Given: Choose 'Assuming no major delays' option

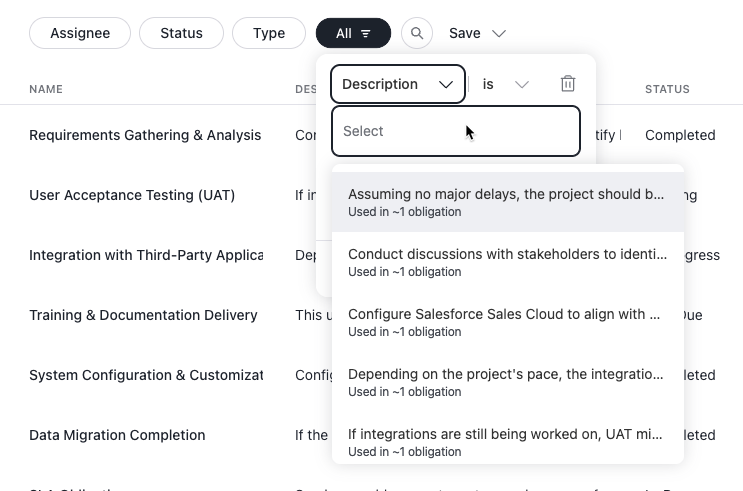Looking at the screenshot, I should pos(508,202).
